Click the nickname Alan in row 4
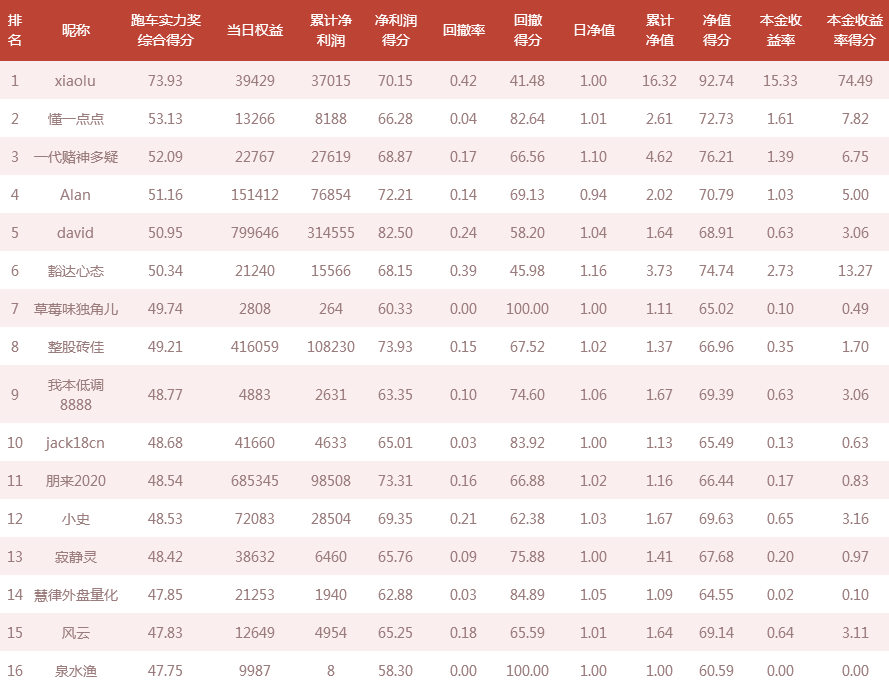The width and height of the screenshot is (889, 689). click(x=75, y=195)
